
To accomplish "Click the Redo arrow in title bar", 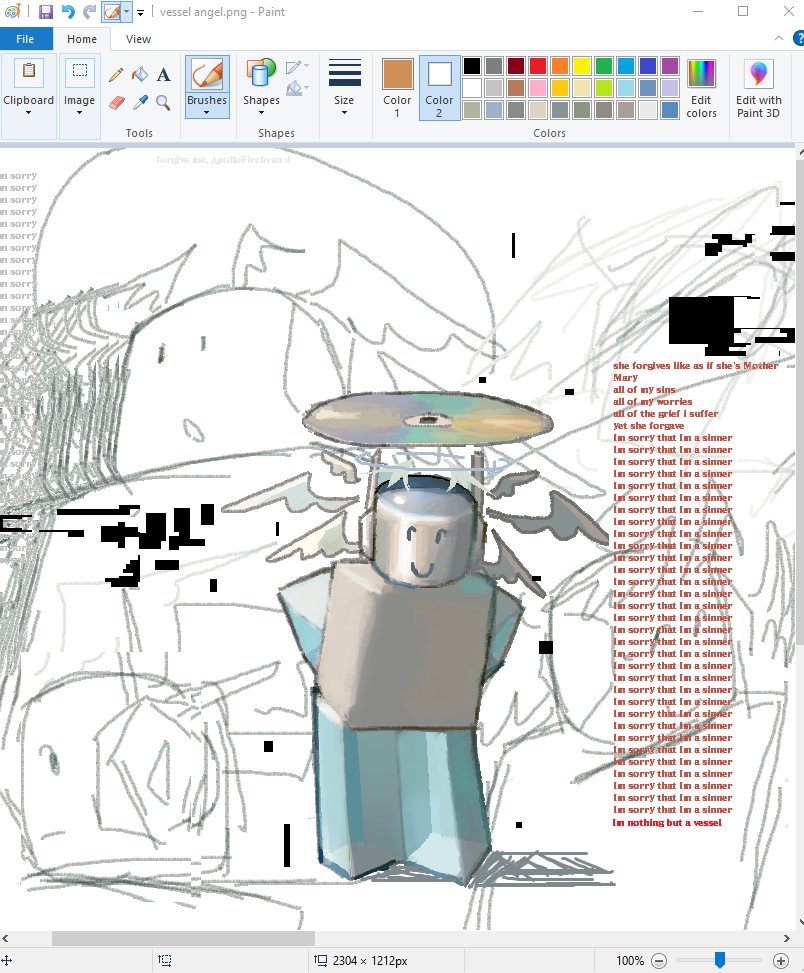I will [90, 12].
